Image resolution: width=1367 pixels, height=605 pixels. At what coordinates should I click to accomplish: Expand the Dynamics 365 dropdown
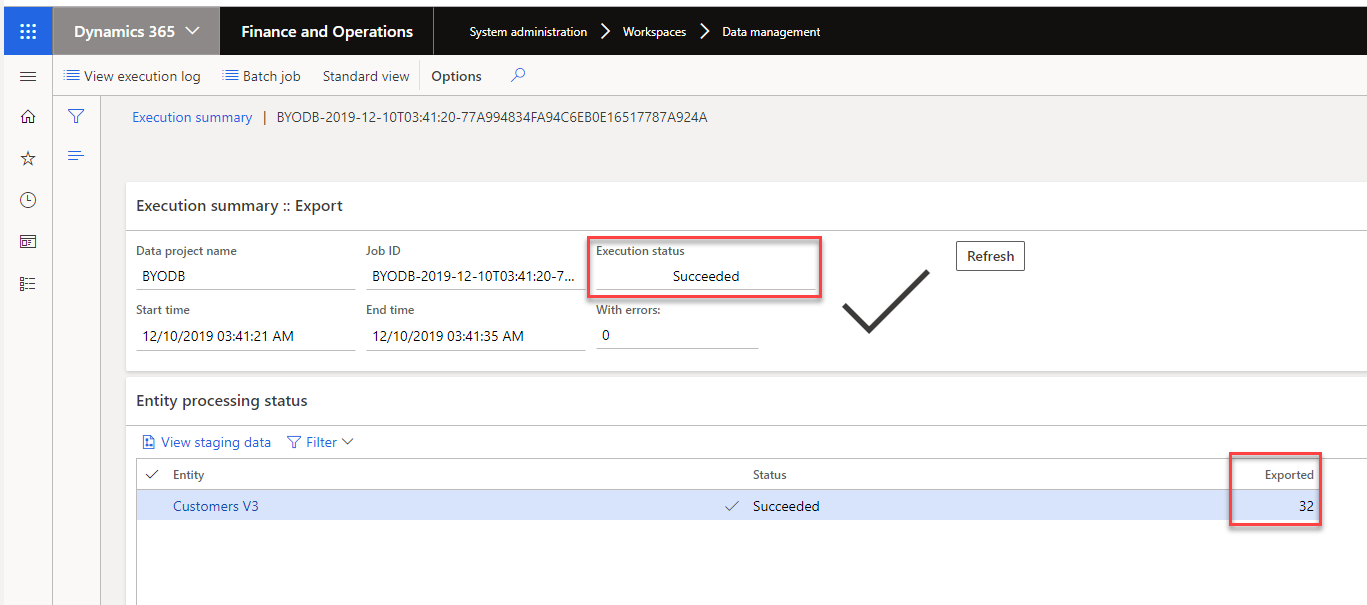(136, 32)
